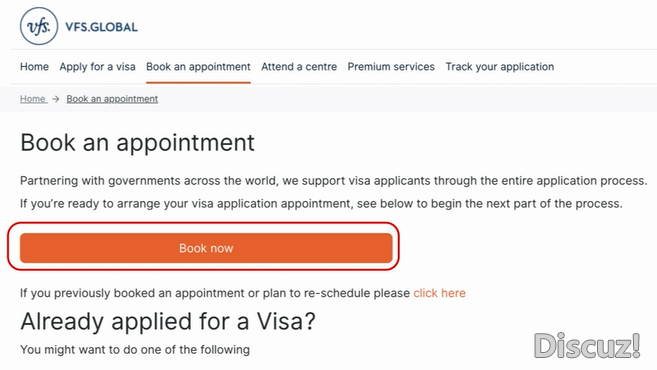This screenshot has height=370, width=657.
Task: Click the large Book an appointment heading
Action: (x=137, y=142)
